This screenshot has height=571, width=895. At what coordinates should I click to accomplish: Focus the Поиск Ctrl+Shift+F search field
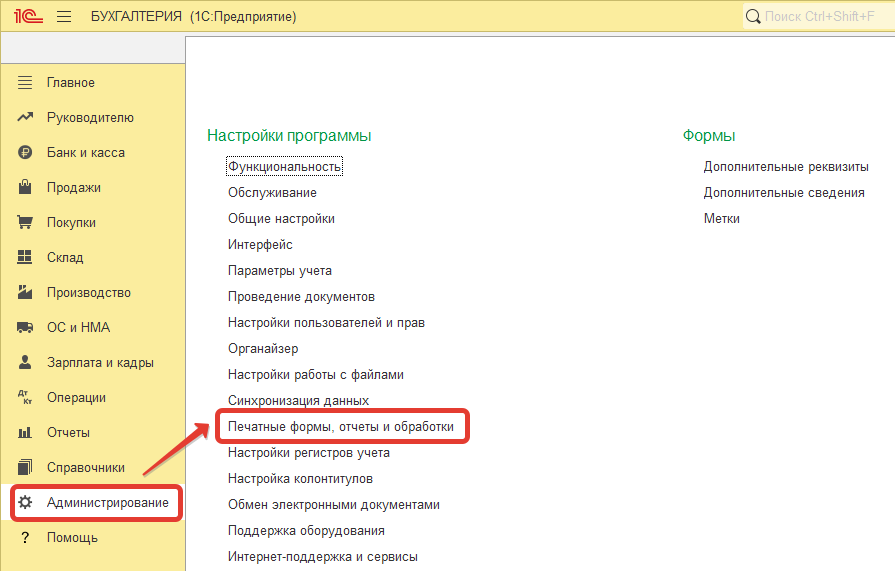(x=819, y=17)
